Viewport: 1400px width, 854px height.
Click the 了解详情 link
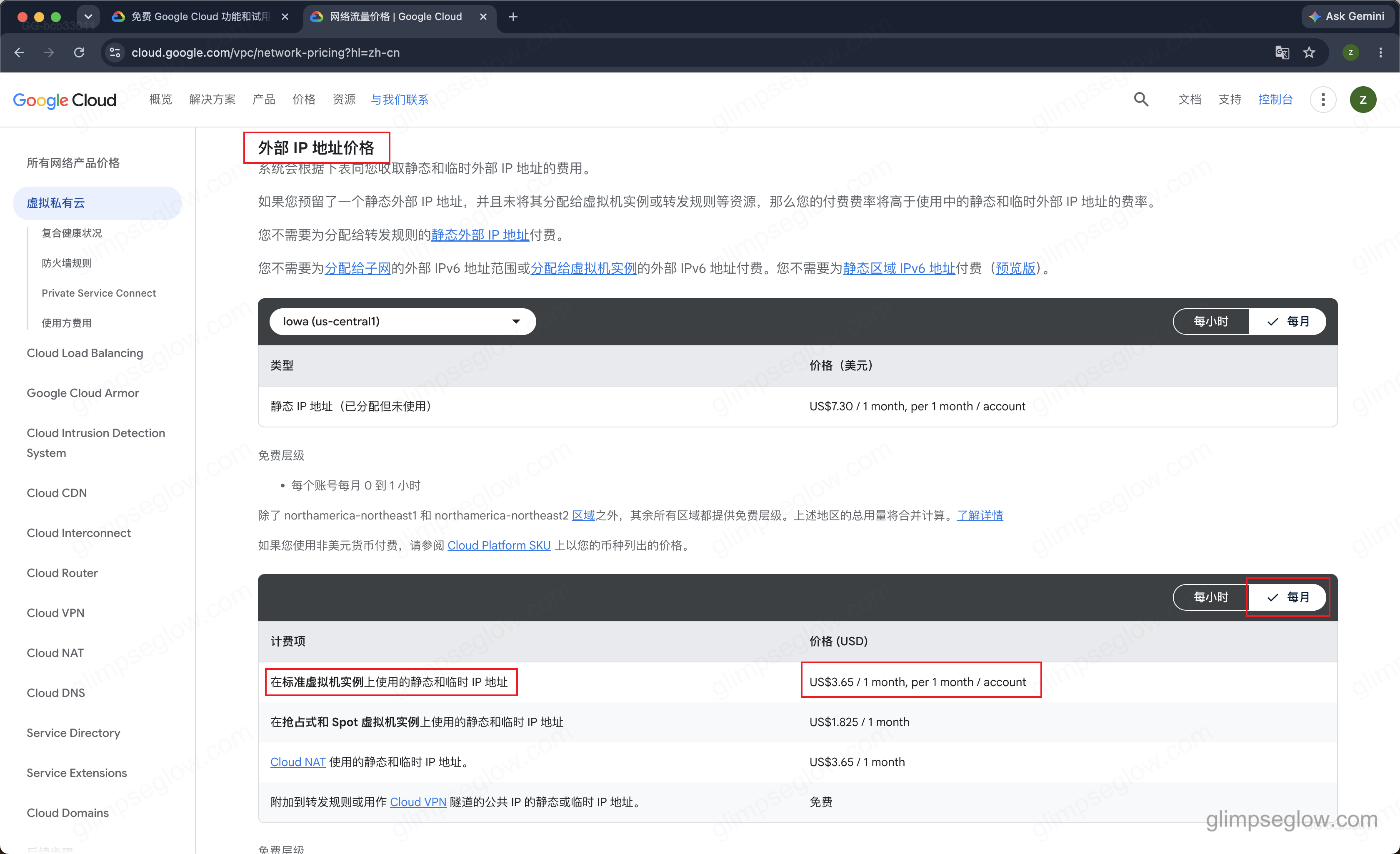980,515
